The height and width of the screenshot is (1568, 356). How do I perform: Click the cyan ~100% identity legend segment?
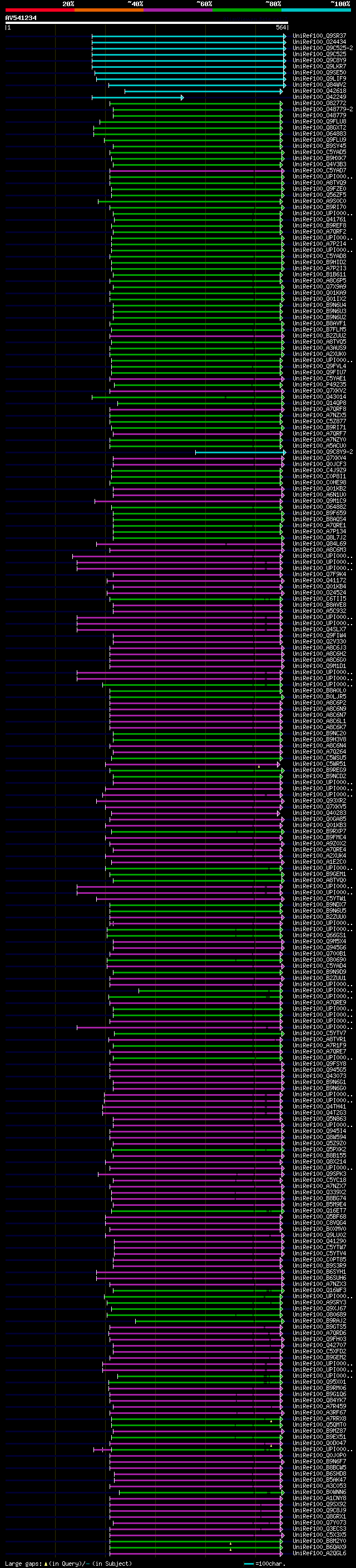[317, 10]
